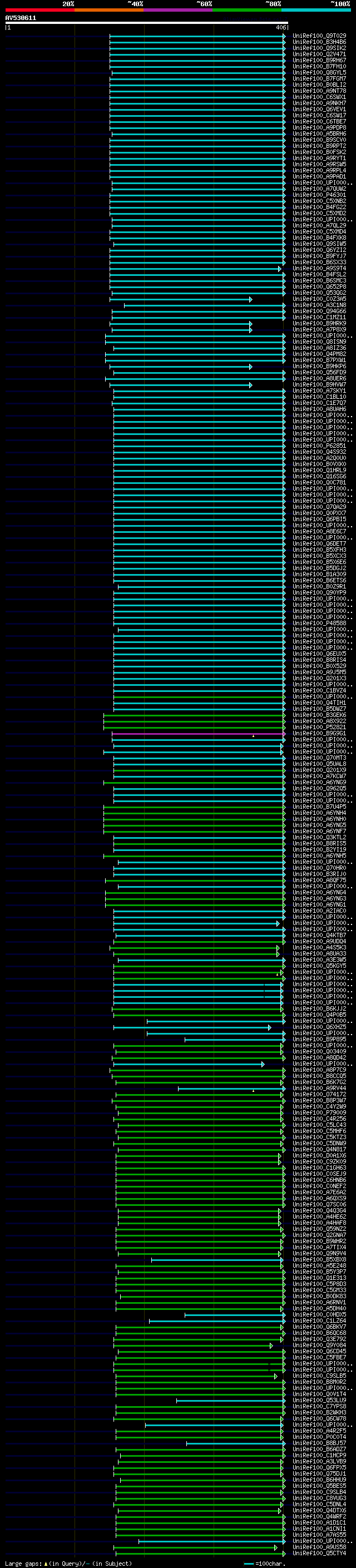Select the UniRef100_C5XNB2 label

pyautogui.click(x=319, y=201)
